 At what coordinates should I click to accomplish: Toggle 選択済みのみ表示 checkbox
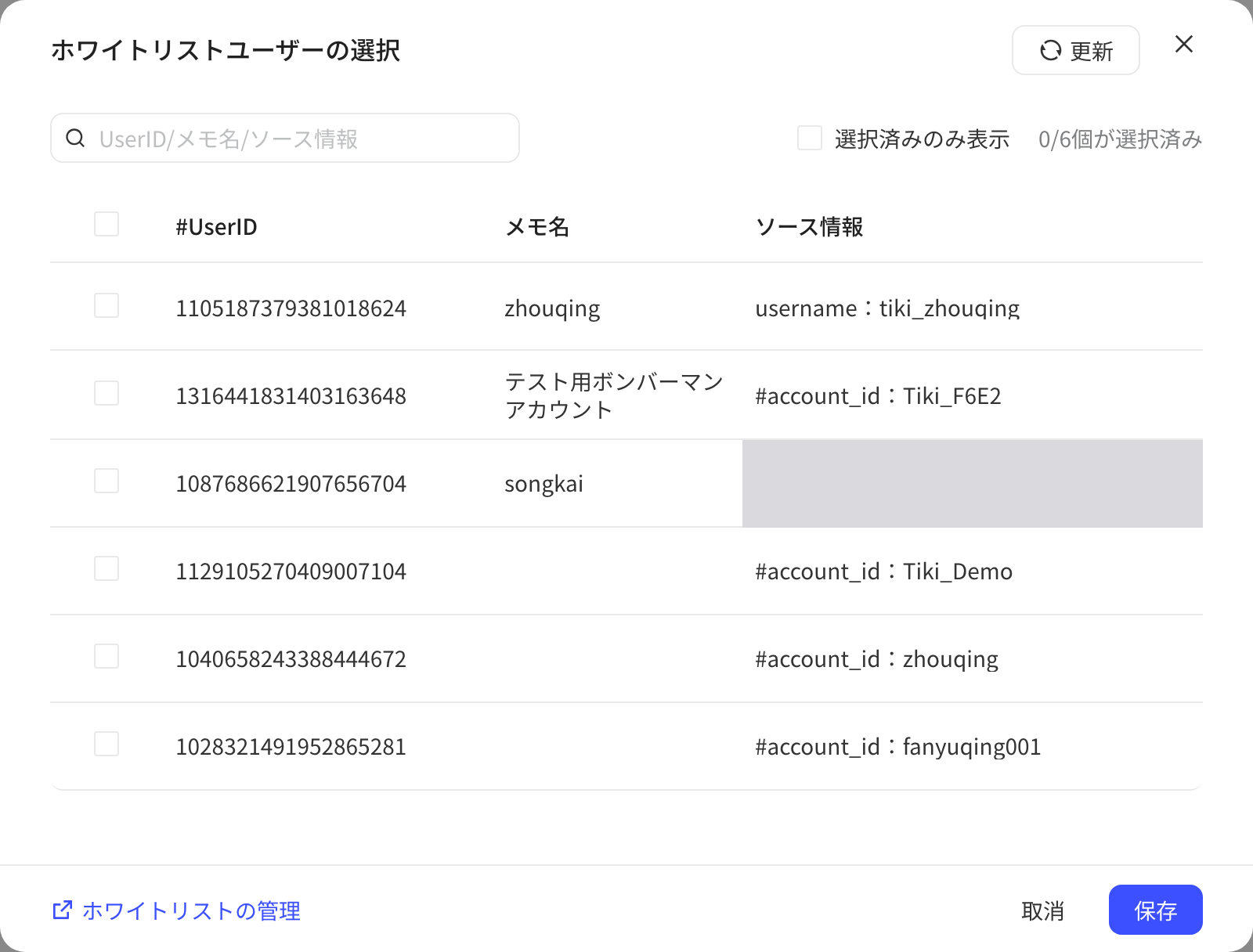pos(810,138)
